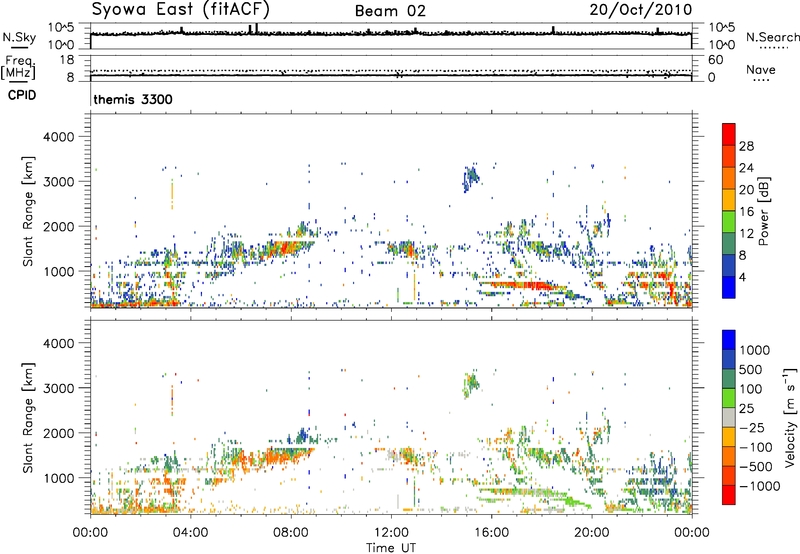
Task: Click the 15:00 echo cluster near 3000 km, power panel
Action: click(x=470, y=178)
